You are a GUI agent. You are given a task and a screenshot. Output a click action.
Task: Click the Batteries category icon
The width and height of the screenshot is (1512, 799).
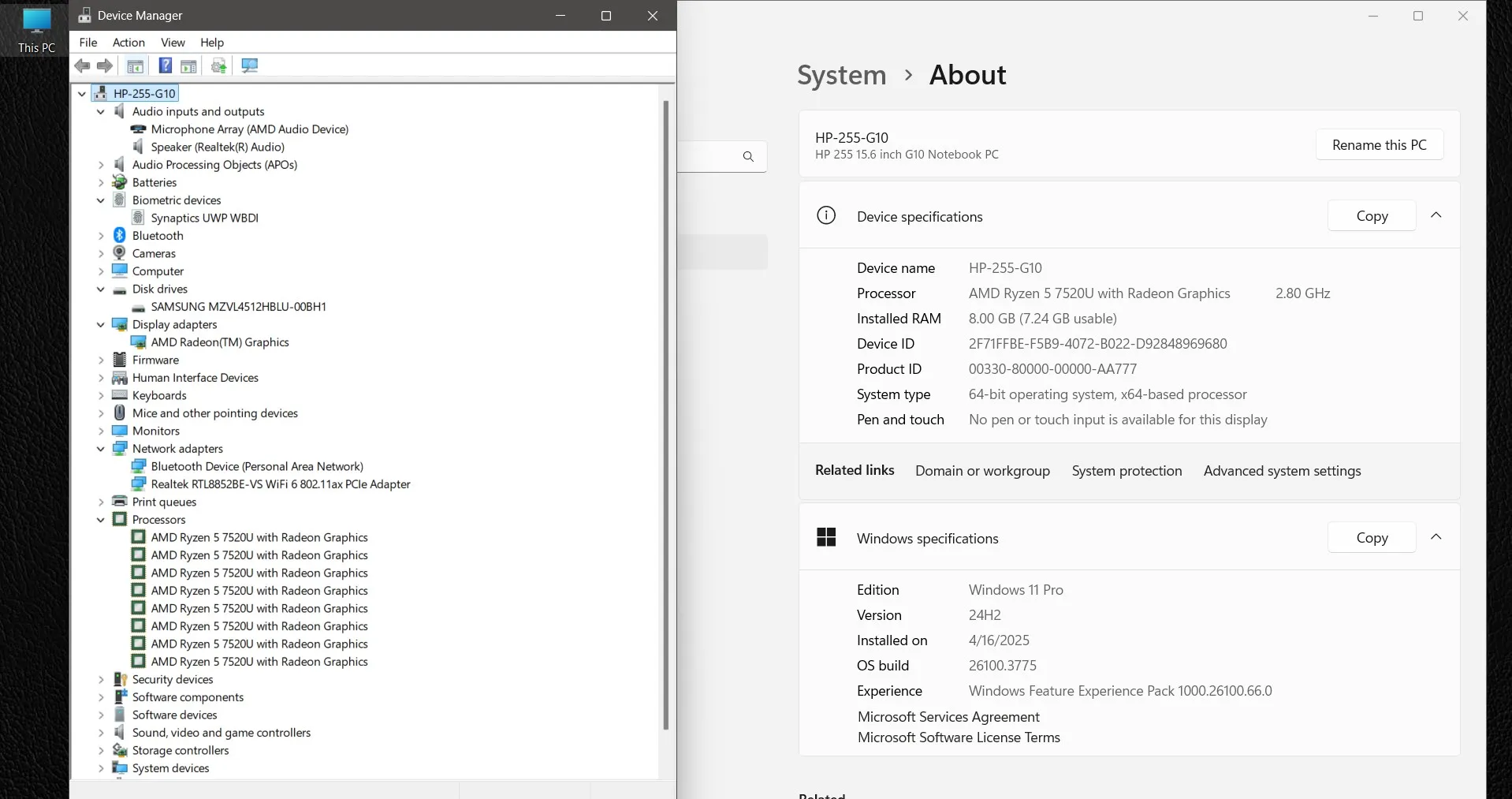point(120,182)
